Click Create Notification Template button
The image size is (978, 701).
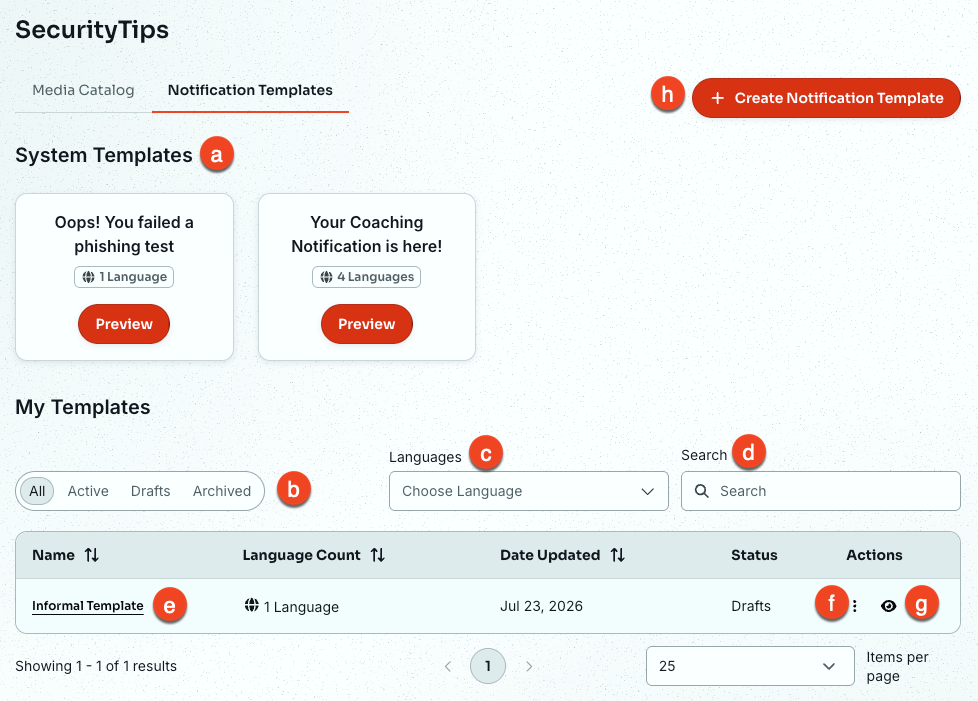pos(826,98)
